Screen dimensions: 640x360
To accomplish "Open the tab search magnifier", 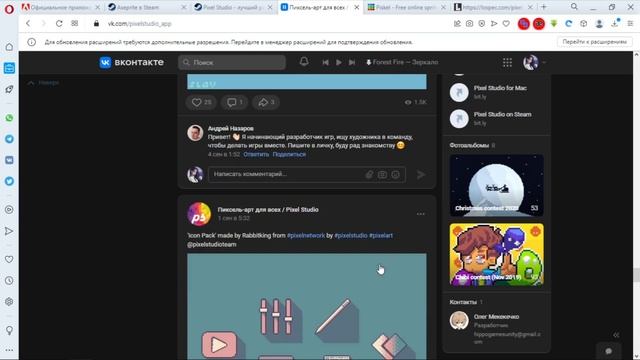I will pos(574,7).
